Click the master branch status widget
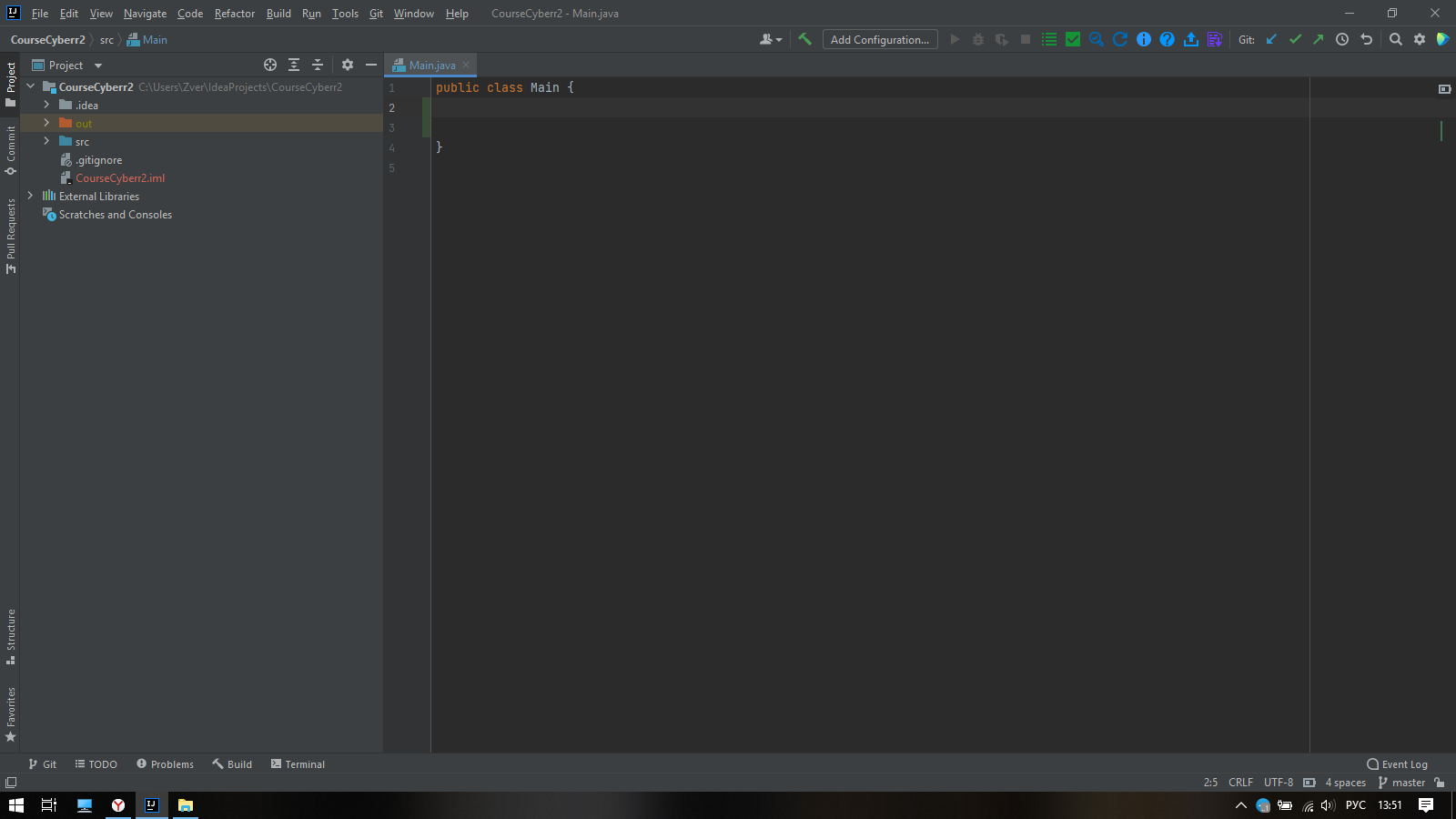1456x819 pixels. click(1401, 783)
